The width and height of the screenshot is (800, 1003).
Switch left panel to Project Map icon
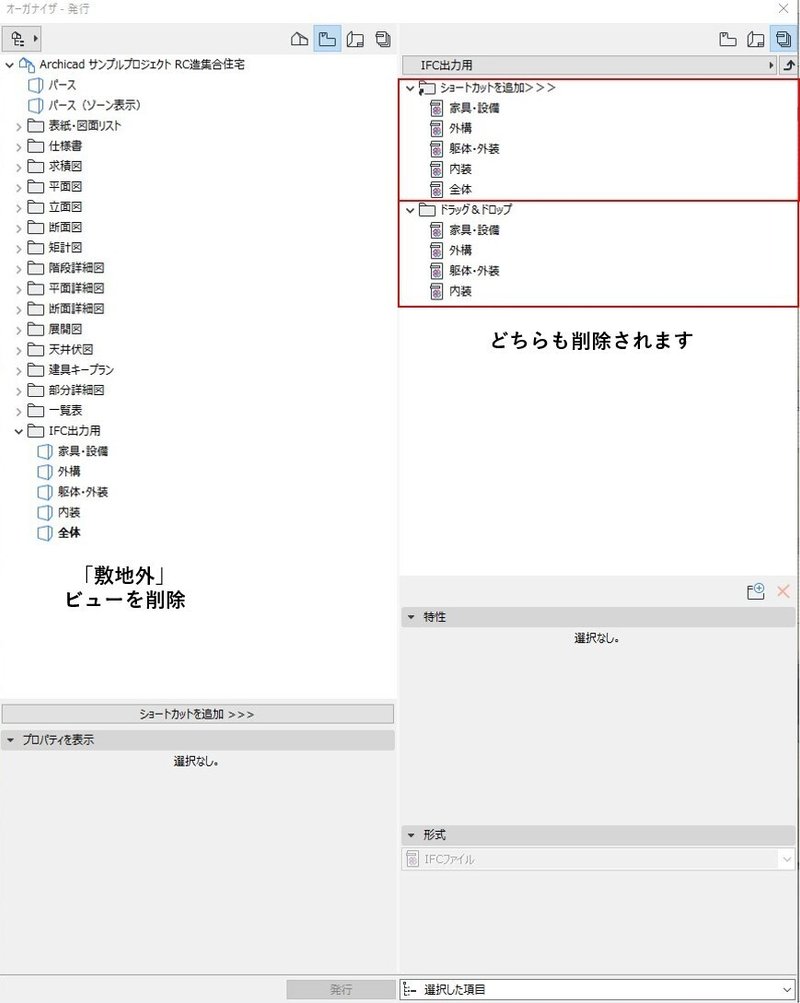[x=299, y=39]
